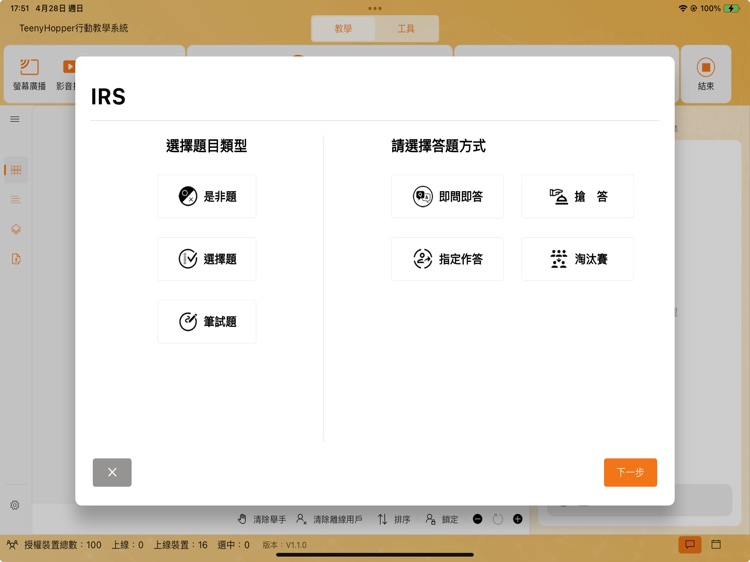Screen dimensions: 750x562
Task: Open settings gear in sidebar
Action: 15,505
